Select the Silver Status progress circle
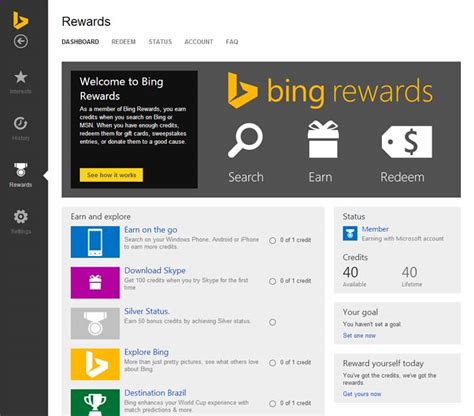The width and height of the screenshot is (474, 416). tap(272, 322)
